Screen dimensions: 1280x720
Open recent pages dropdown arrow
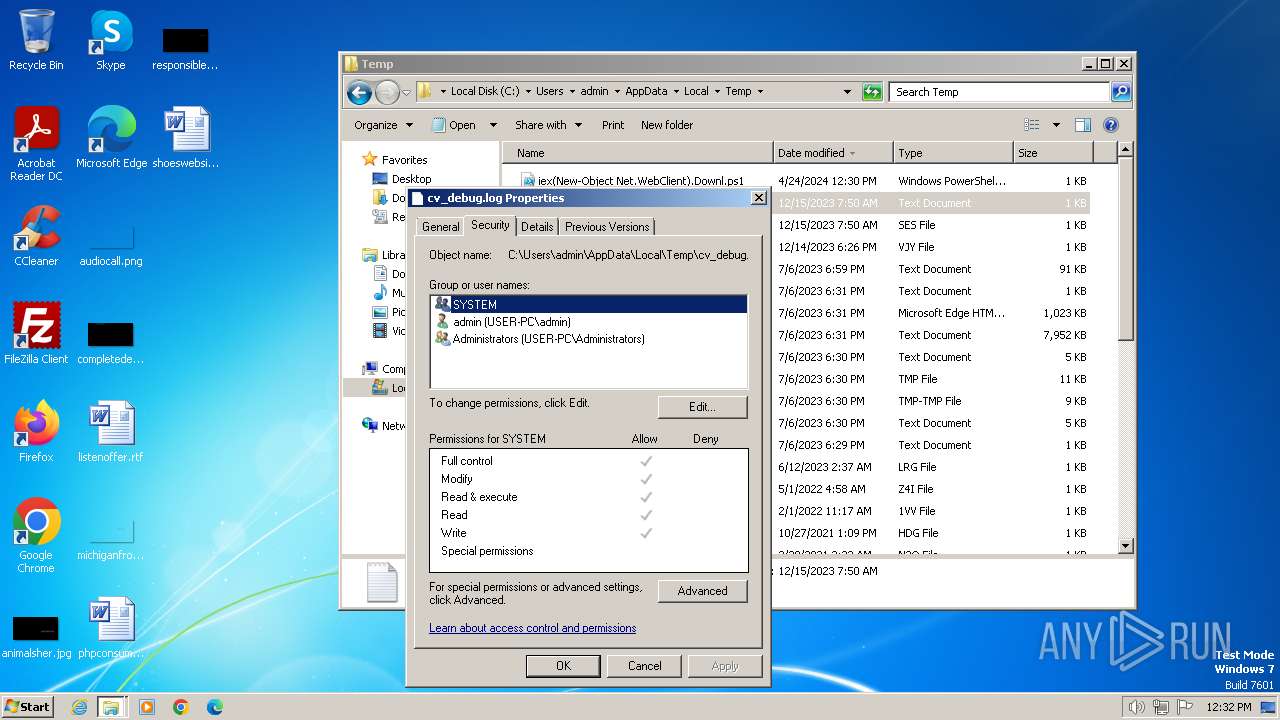[x=406, y=92]
